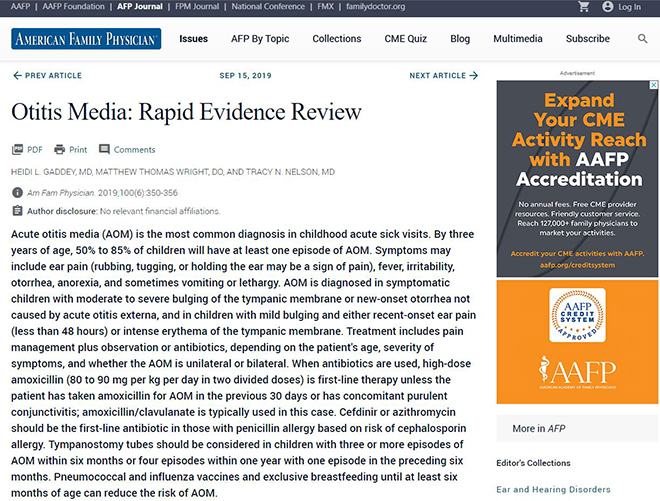This screenshot has height=501, width=660.
Task: Click the More in AFP heading
Action: click(539, 429)
